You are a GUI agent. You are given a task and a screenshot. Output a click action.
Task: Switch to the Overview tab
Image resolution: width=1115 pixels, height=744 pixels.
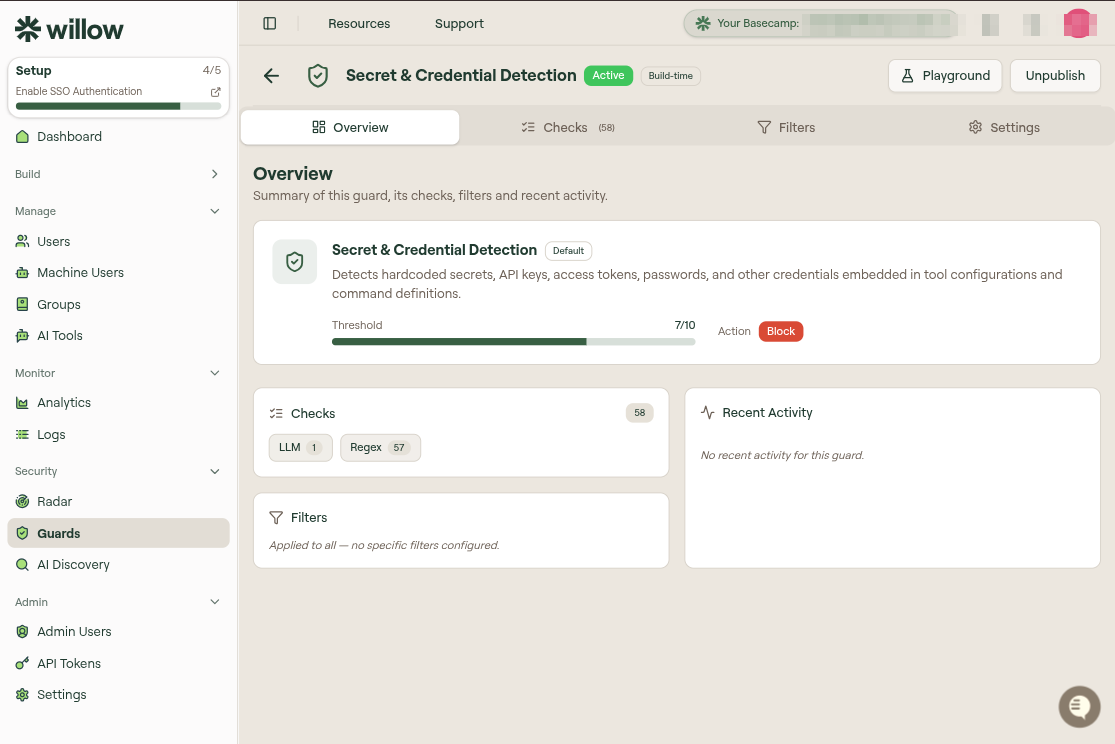click(350, 127)
